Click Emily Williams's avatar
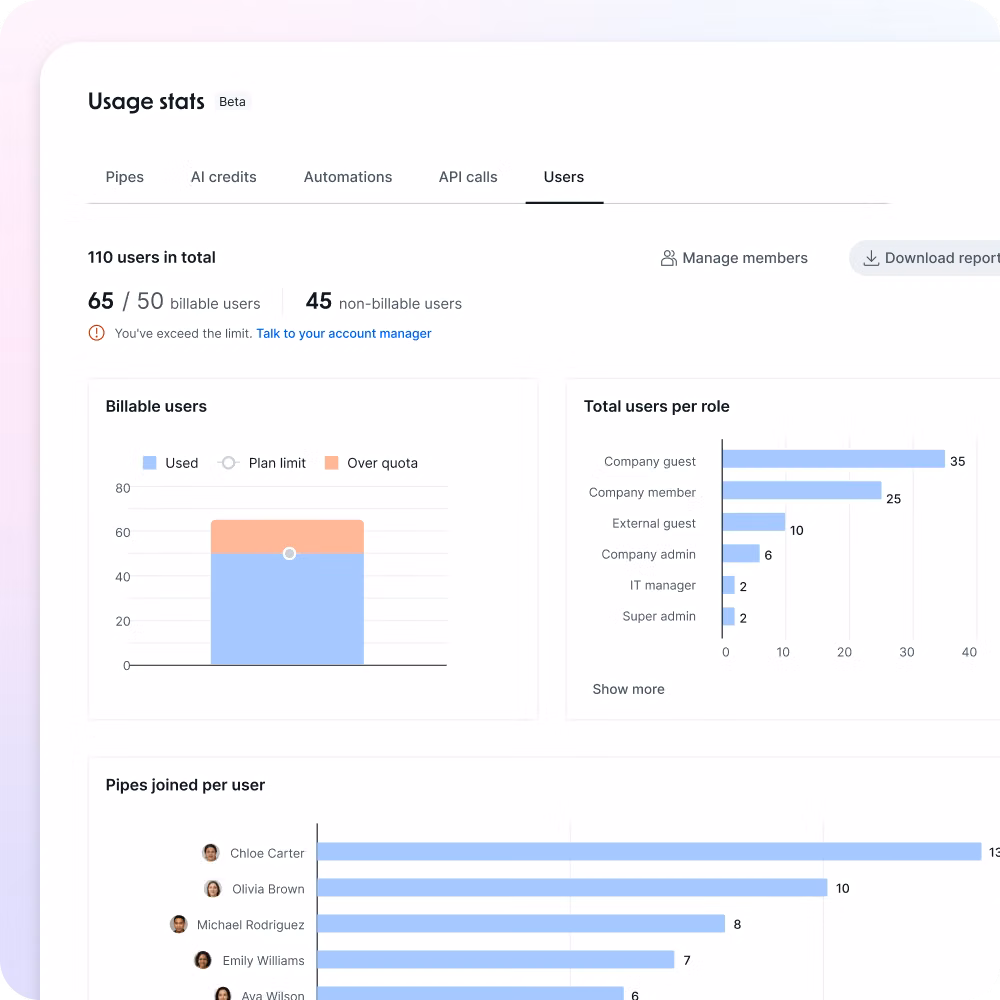Viewport: 1000px width, 1000px height. (203, 960)
